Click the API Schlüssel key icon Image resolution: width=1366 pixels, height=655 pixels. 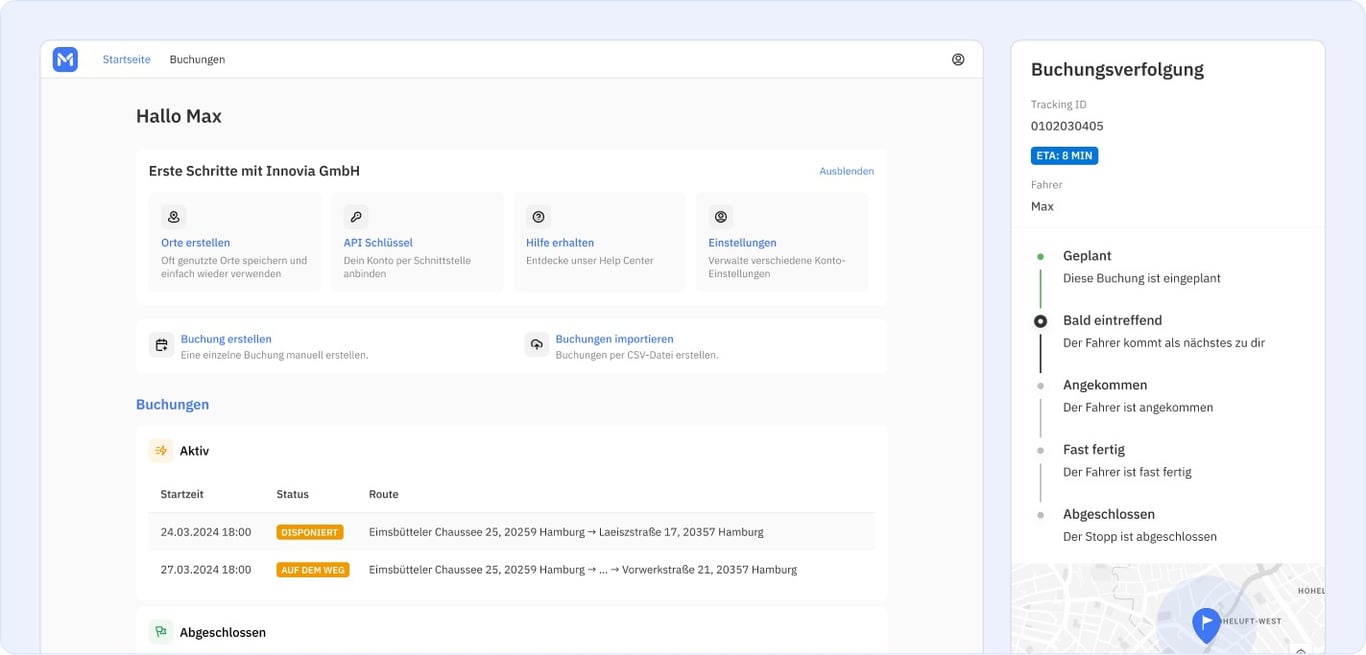click(356, 217)
